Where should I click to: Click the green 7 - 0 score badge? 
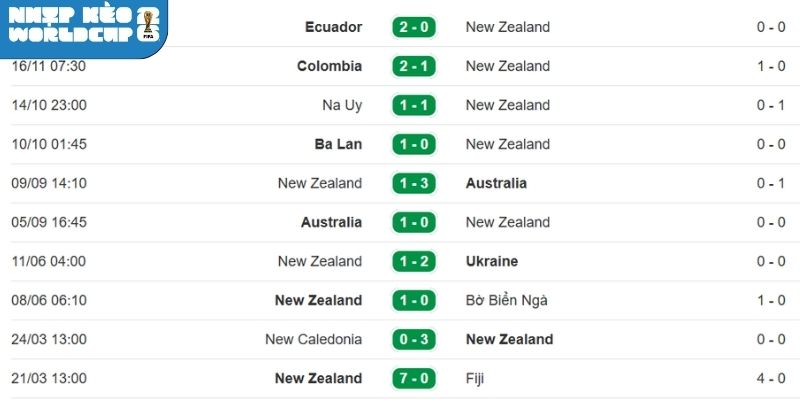[413, 379]
